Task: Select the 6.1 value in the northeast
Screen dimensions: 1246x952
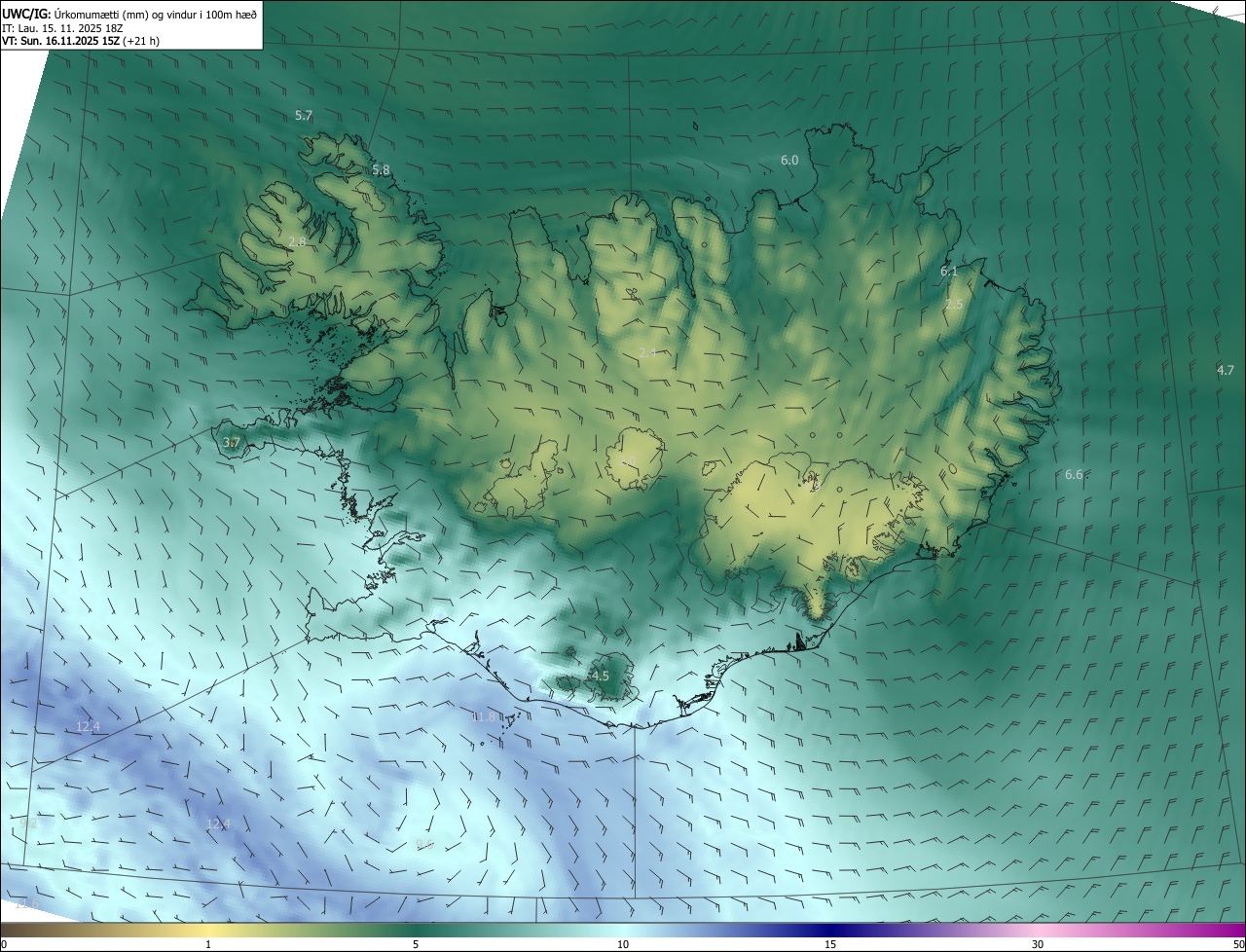Action: [x=949, y=272]
